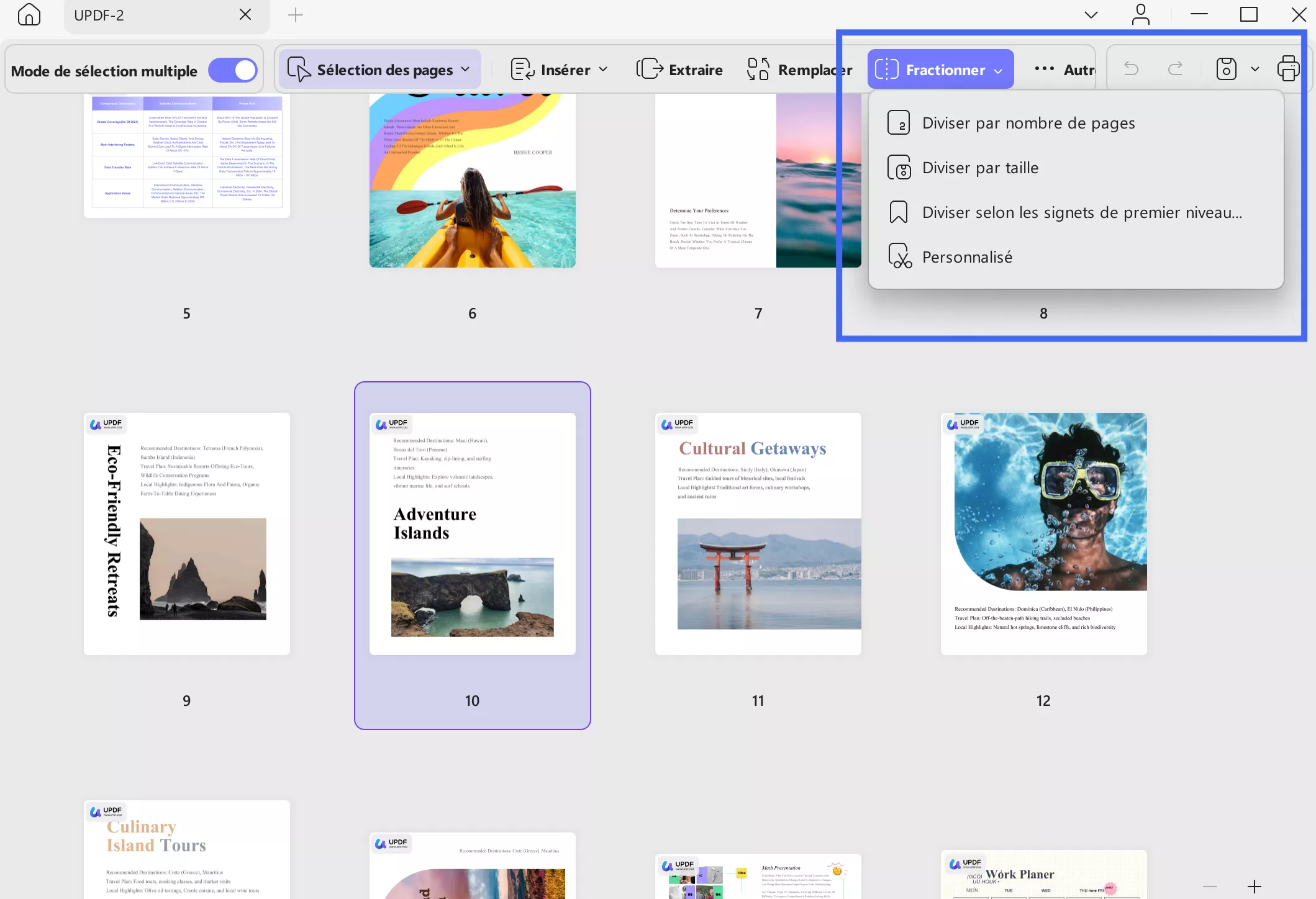Select the Personnalisé split option

pos(967,257)
